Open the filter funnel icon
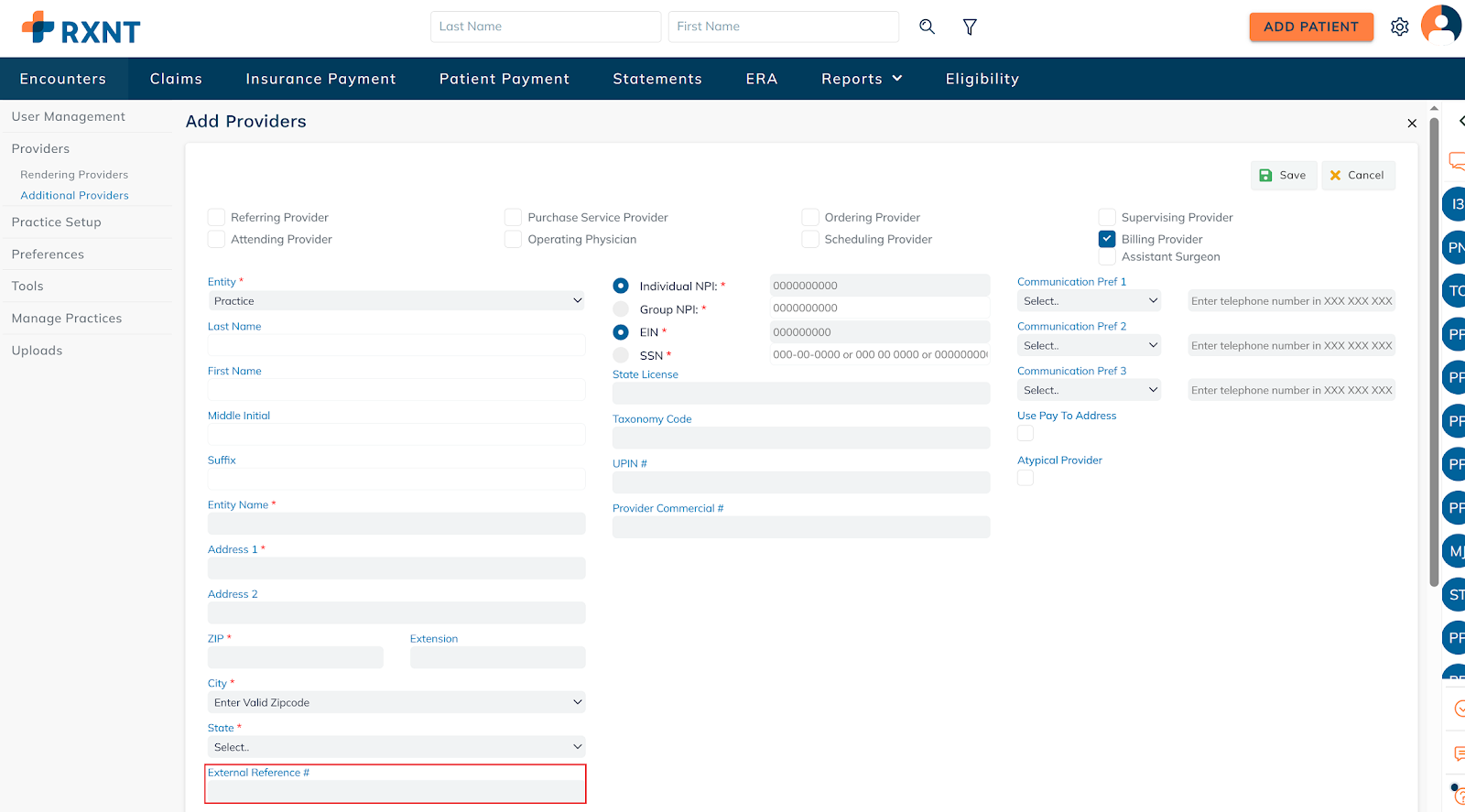The image size is (1465, 812). 970,27
